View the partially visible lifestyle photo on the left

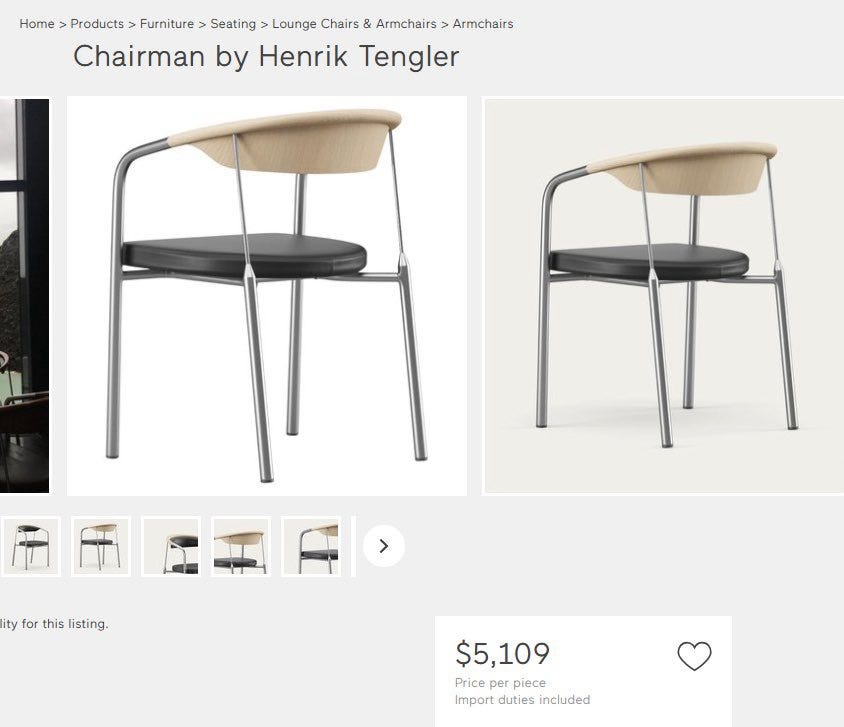point(24,296)
